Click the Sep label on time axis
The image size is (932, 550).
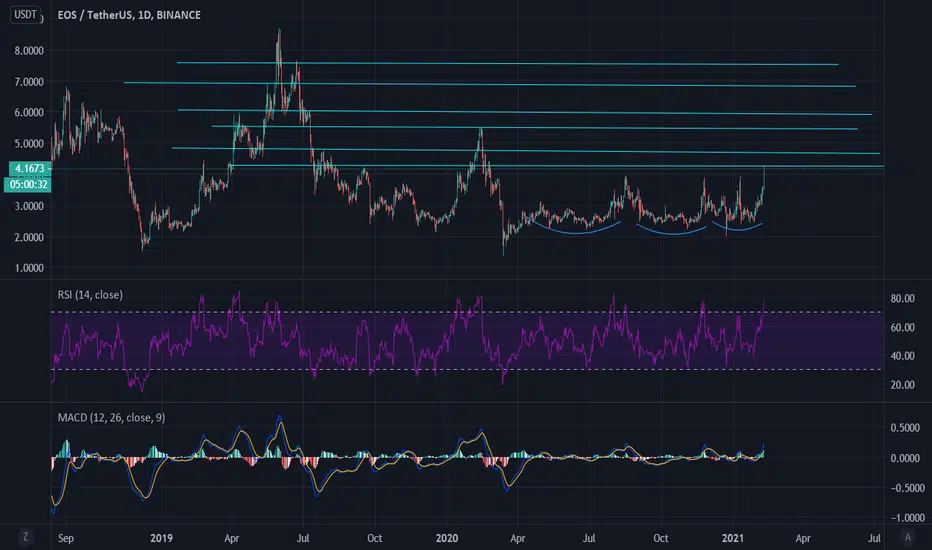(66, 538)
